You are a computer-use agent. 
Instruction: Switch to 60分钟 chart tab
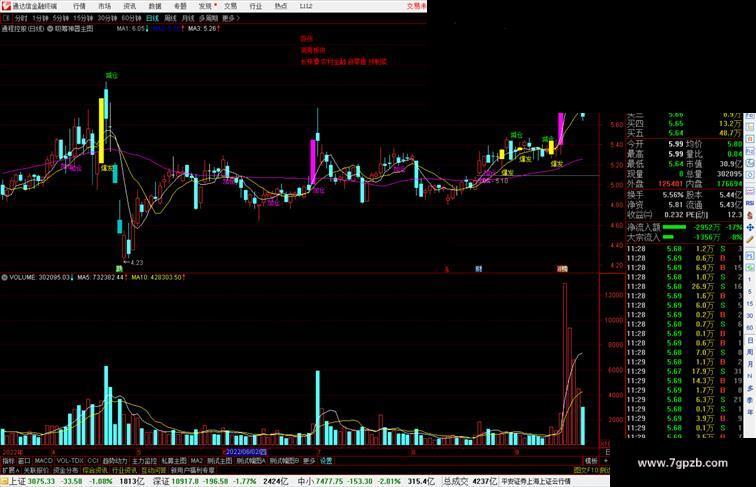131,18
